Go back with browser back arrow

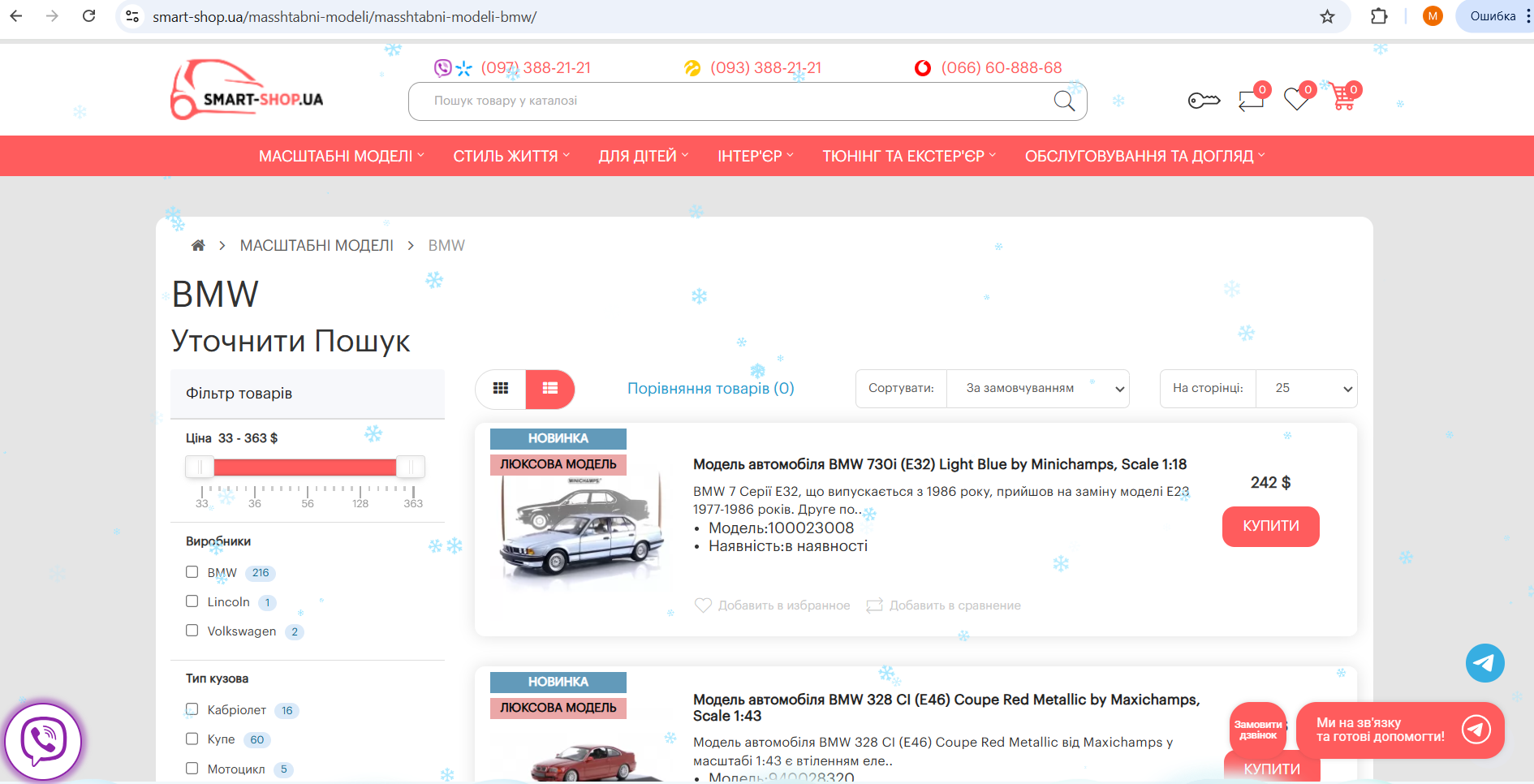pos(16,16)
